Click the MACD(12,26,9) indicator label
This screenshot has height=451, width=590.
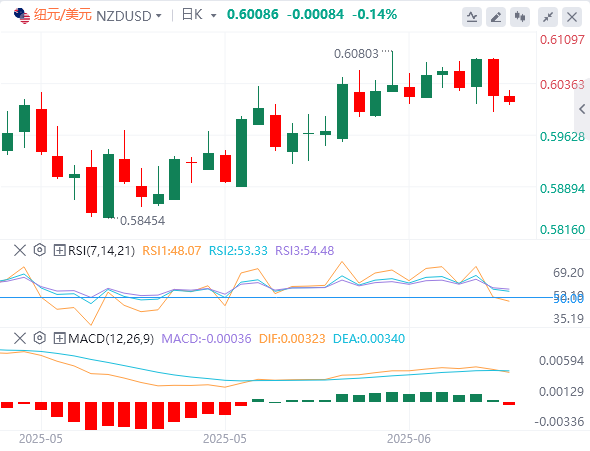tap(111, 339)
